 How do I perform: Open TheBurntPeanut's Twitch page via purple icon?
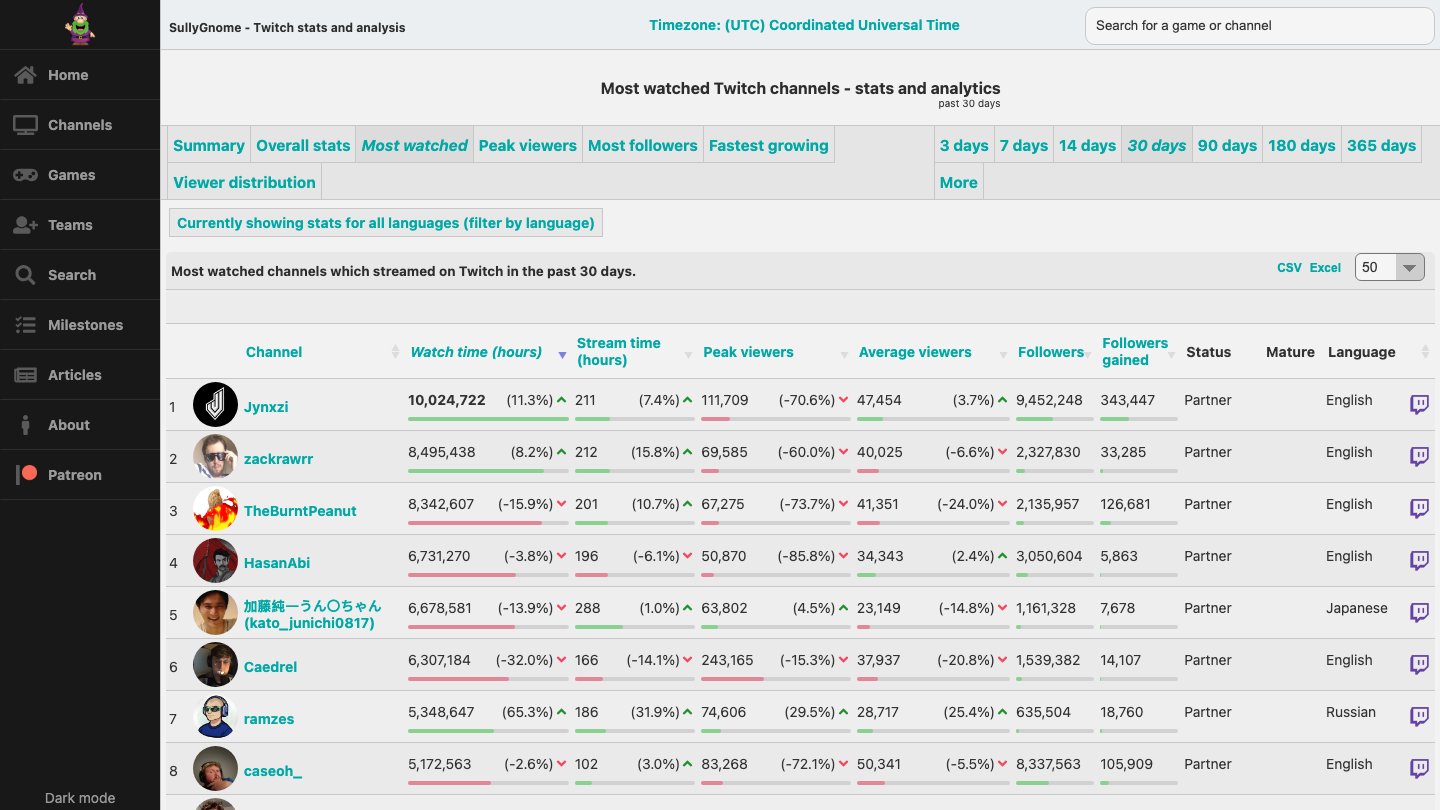1419,508
